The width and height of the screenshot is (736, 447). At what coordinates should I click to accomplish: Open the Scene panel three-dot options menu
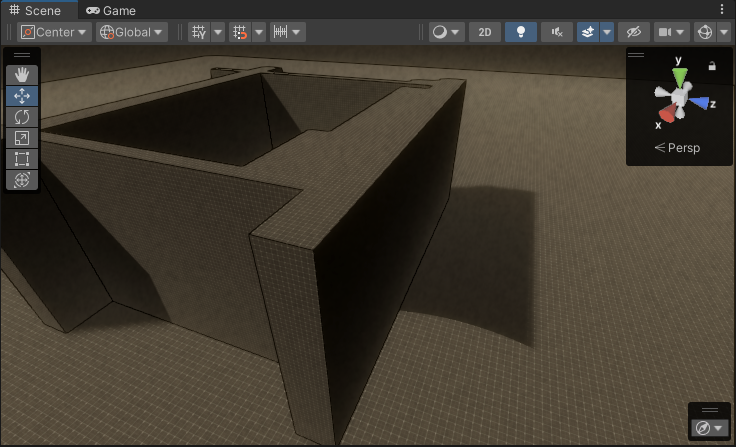(x=722, y=10)
